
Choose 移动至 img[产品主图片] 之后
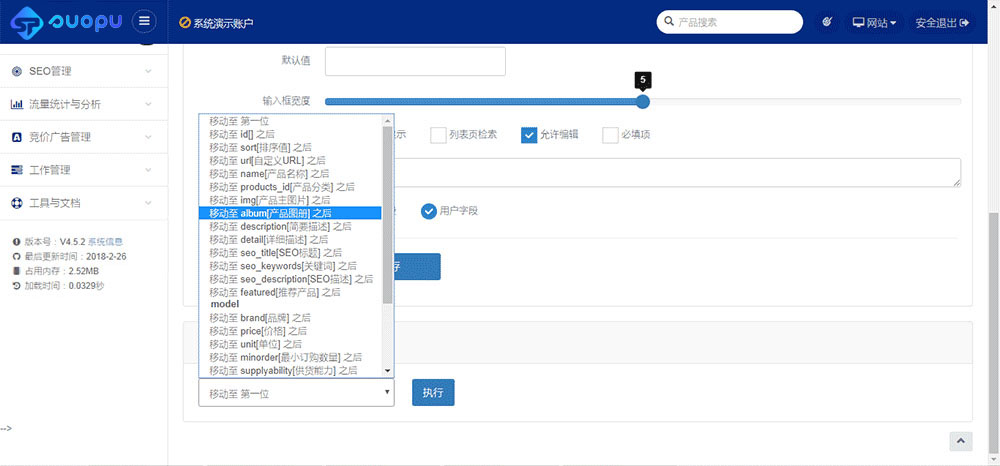coord(290,200)
